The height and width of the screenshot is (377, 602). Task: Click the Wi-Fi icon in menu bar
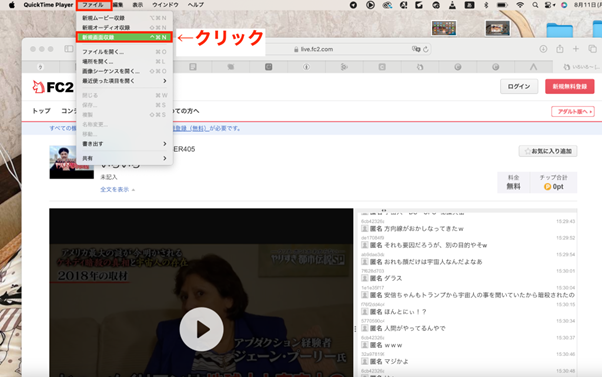point(520,5)
